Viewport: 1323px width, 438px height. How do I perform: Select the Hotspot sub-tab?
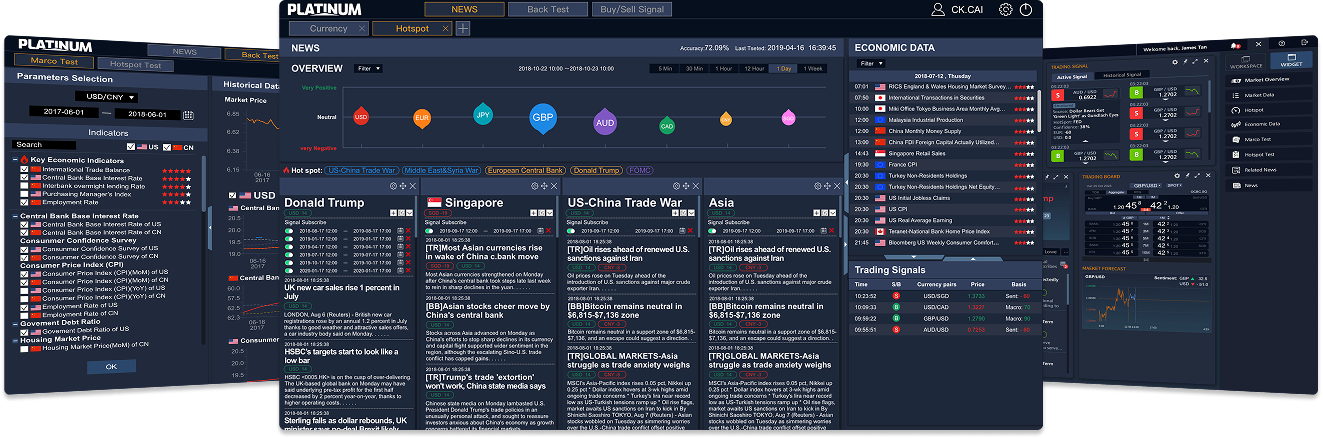412,29
